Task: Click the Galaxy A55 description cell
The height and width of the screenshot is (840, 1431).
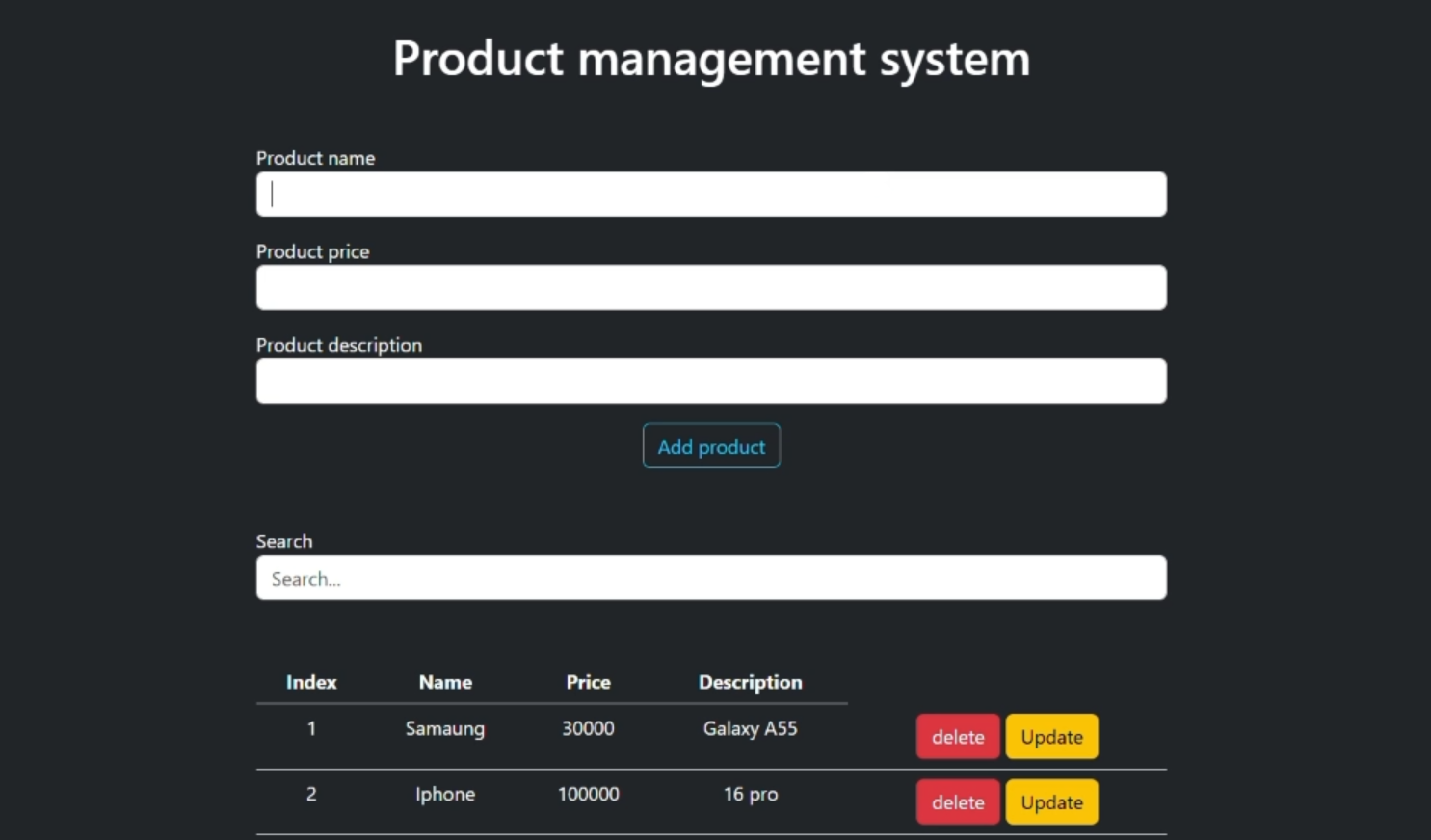Action: coord(750,728)
